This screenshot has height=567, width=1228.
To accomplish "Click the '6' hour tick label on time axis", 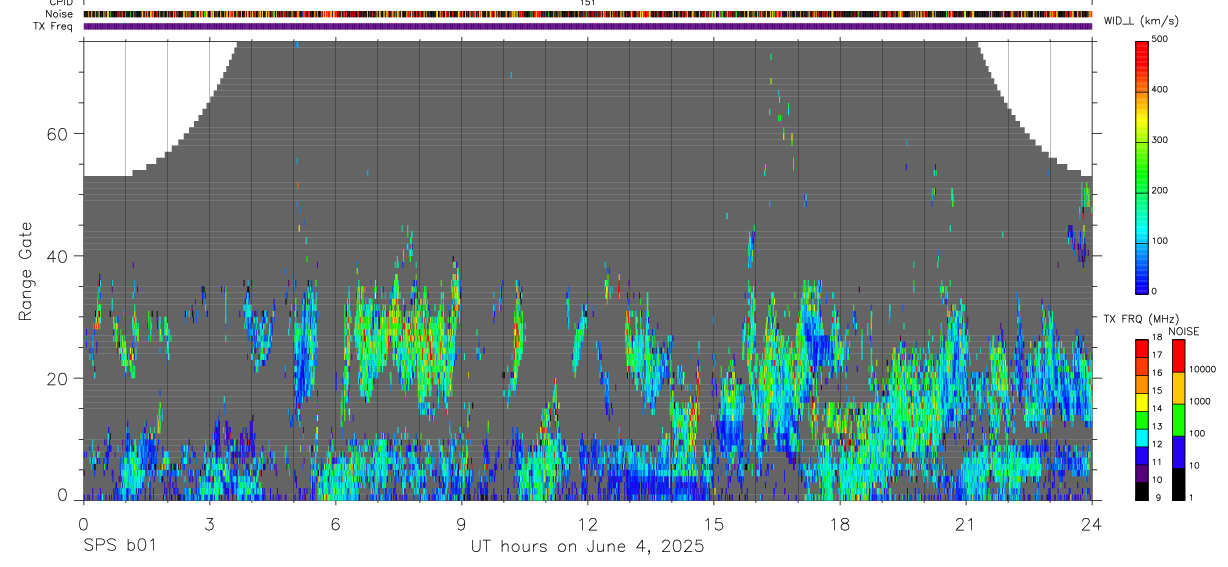I will (x=335, y=524).
